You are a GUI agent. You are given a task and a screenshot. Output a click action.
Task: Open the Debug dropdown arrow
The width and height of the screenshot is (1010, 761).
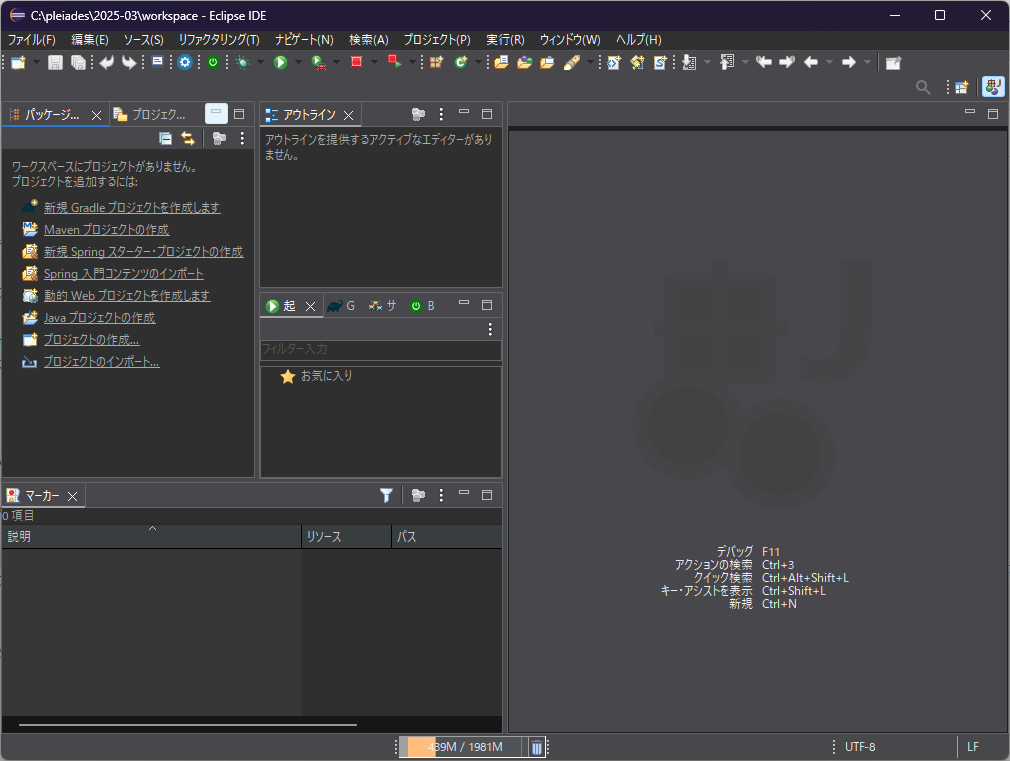point(260,63)
